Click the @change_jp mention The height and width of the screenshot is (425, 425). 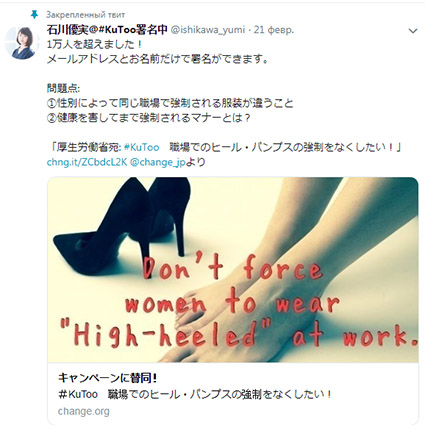157,163
